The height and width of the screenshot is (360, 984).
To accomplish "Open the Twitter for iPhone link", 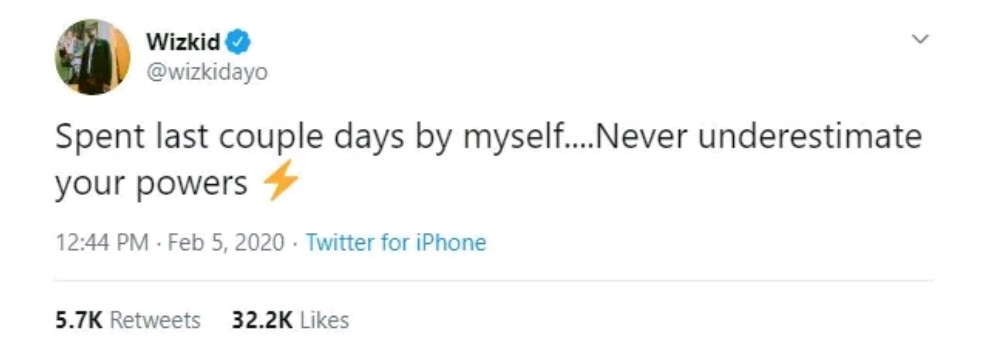I will 396,242.
